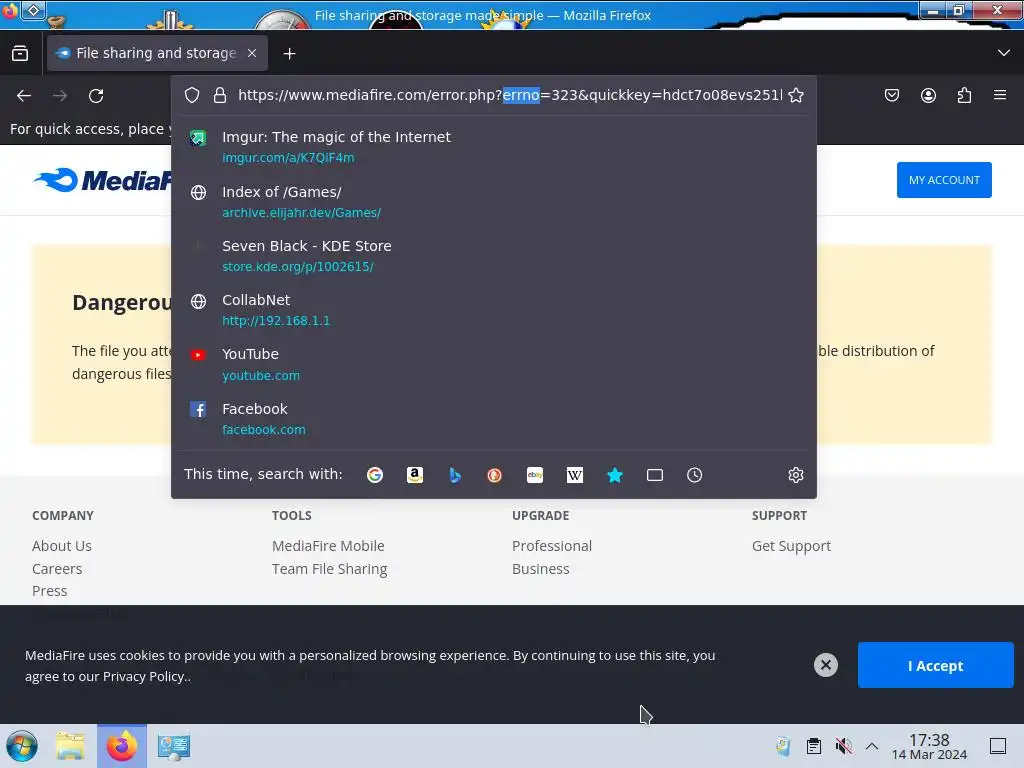Bookmark this page with the star

(795, 95)
